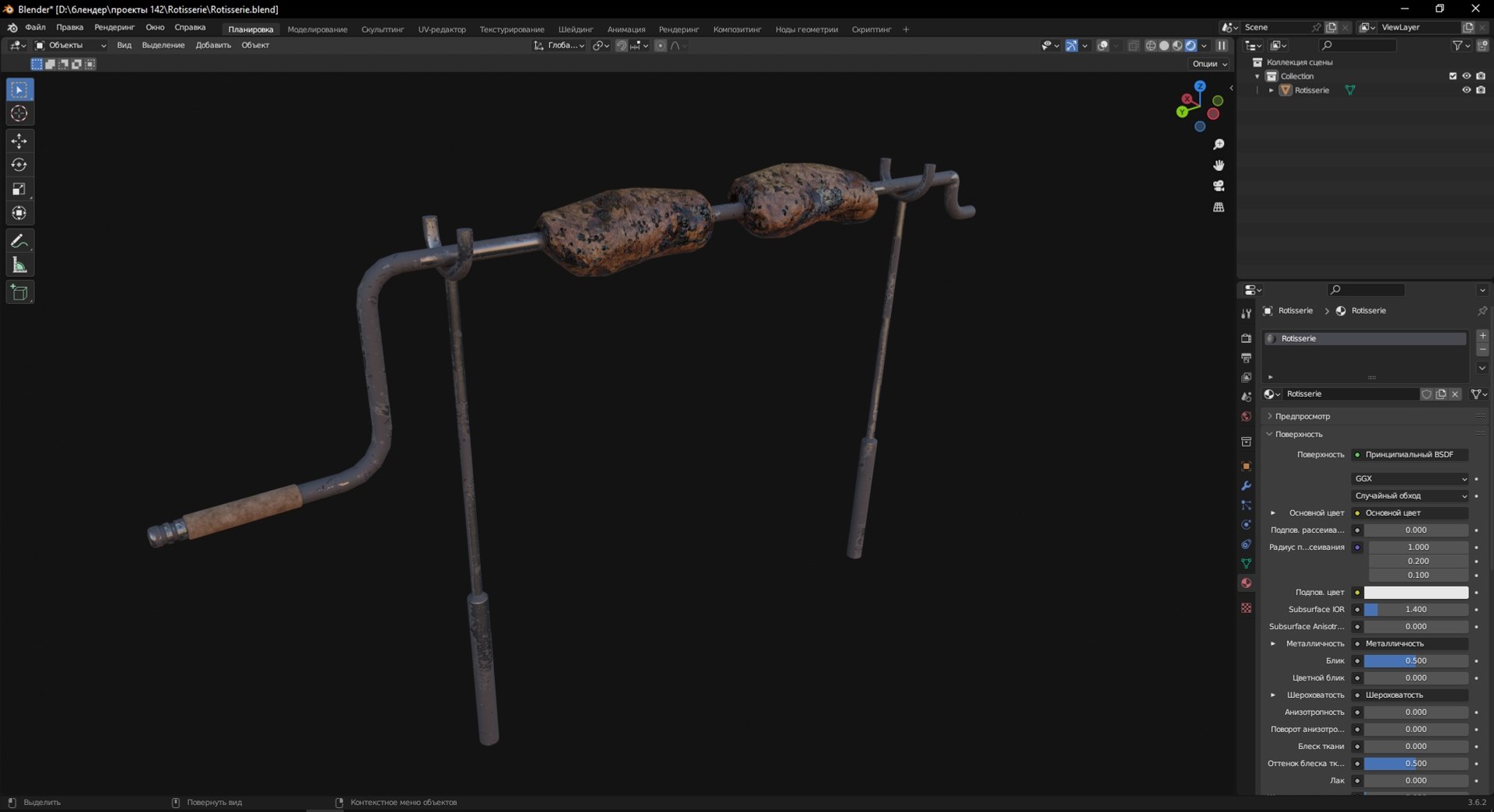Click the zoom view magnifier icon
1494x812 pixels.
click(x=1219, y=145)
